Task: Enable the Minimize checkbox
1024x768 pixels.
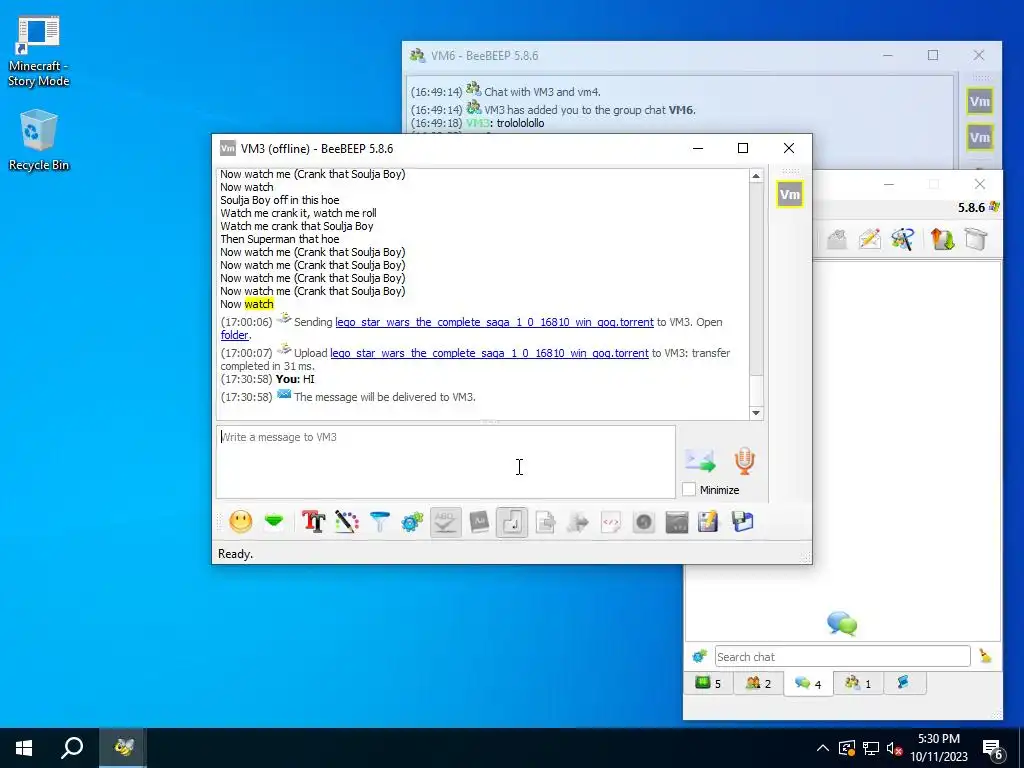Action: [x=689, y=489]
